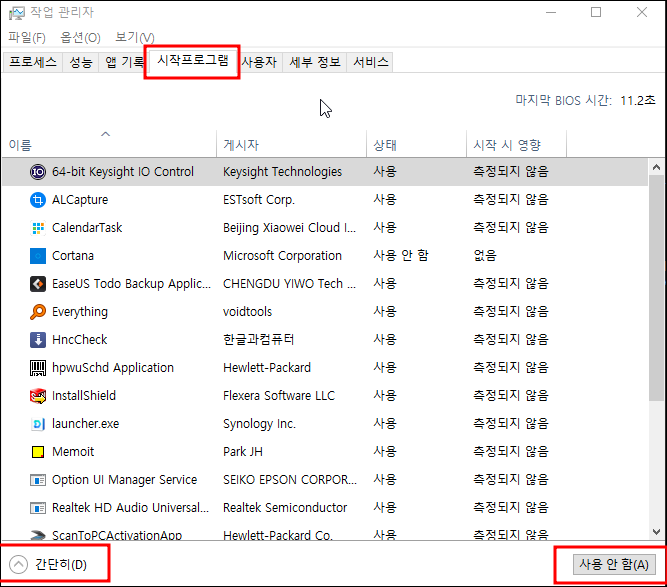Select the ALCapture row name
The width and height of the screenshot is (667, 587).
80,200
